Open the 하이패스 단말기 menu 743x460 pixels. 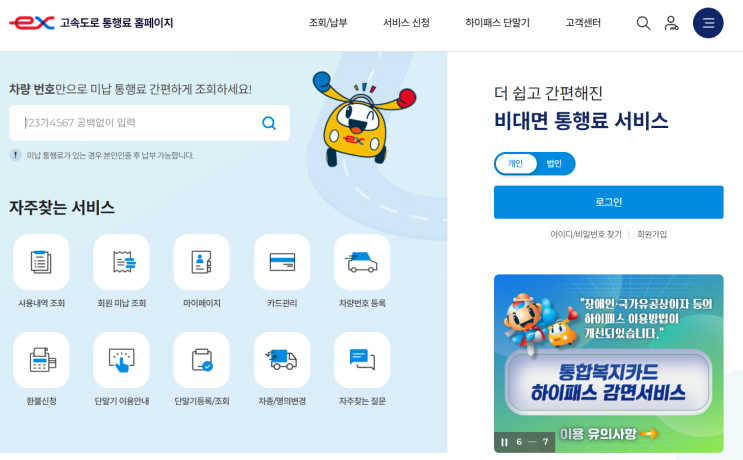coord(497,23)
